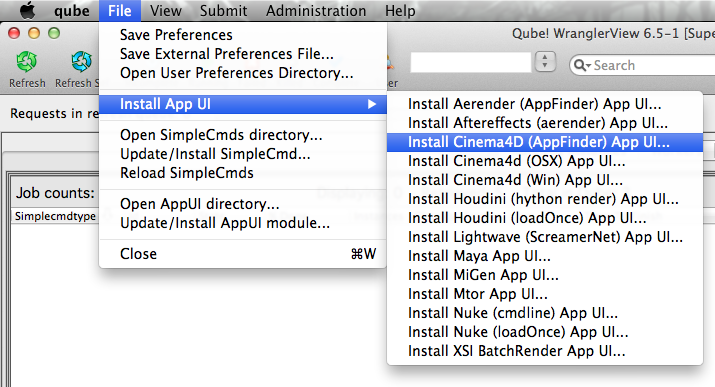Choose Update/Install AppUI module
The image size is (715, 387).
tap(225, 223)
